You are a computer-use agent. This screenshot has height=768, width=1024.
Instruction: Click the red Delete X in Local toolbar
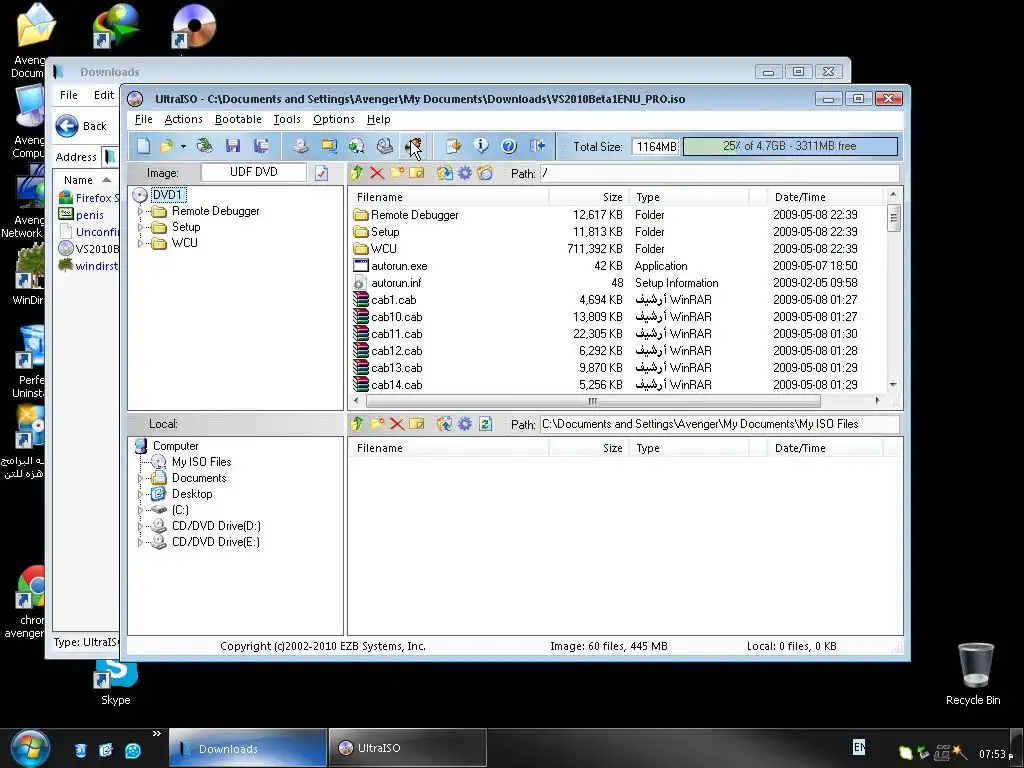click(x=396, y=424)
